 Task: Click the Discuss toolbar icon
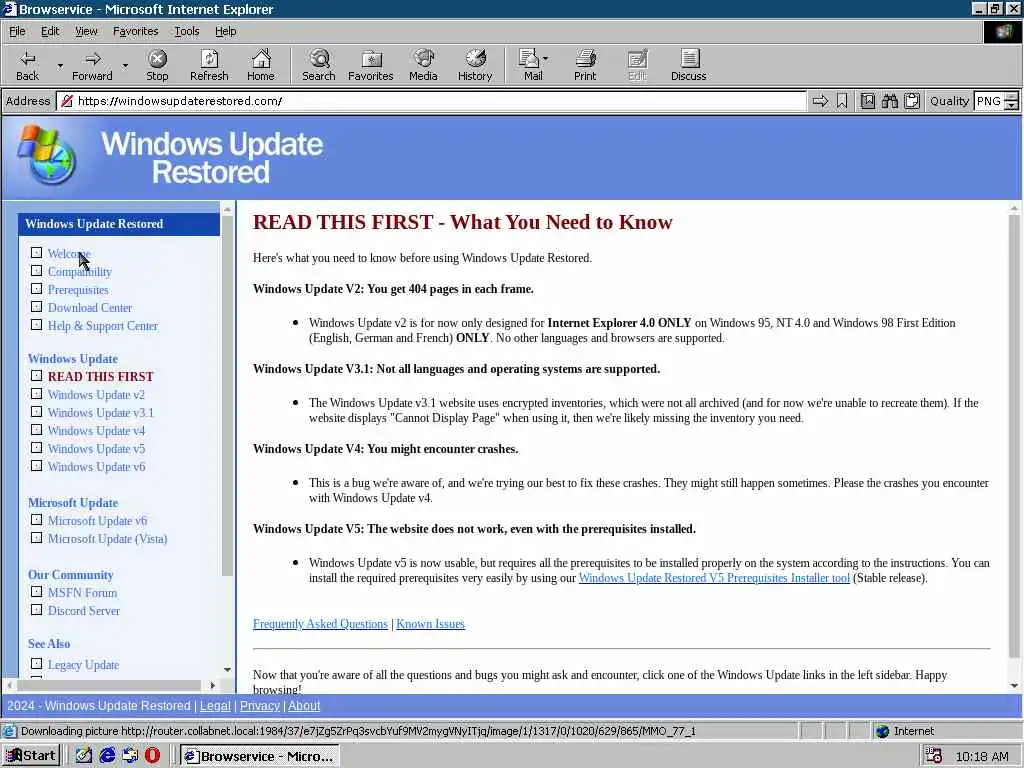point(688,65)
